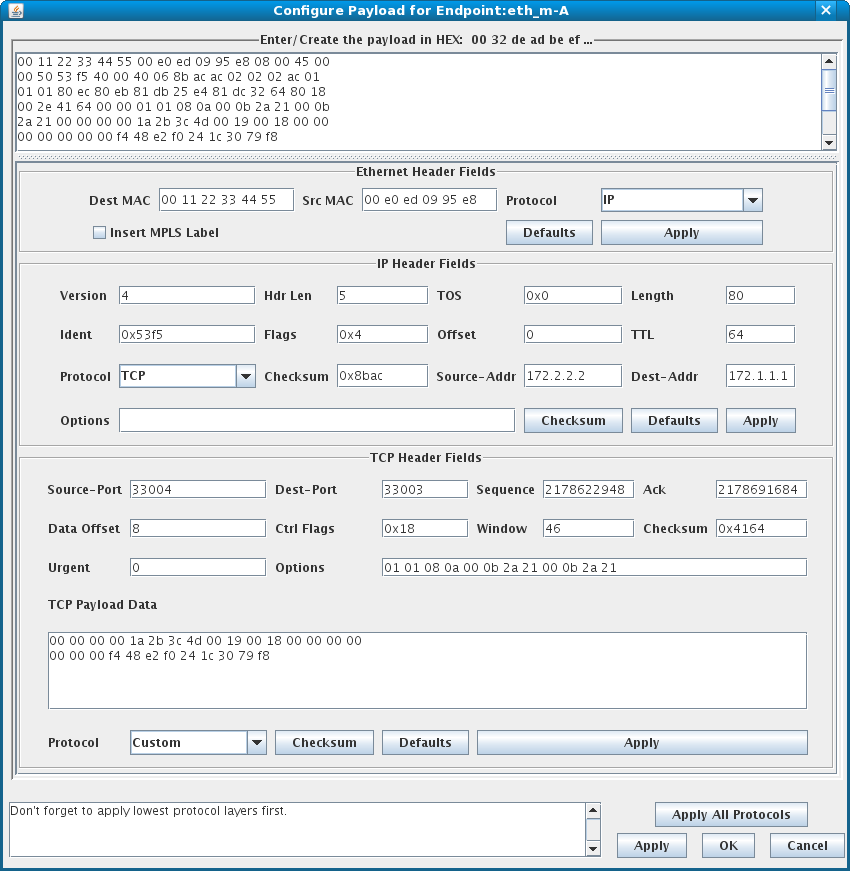The width and height of the screenshot is (850, 871).
Task: Click the message area scroll down arrow
Action: coord(593,848)
